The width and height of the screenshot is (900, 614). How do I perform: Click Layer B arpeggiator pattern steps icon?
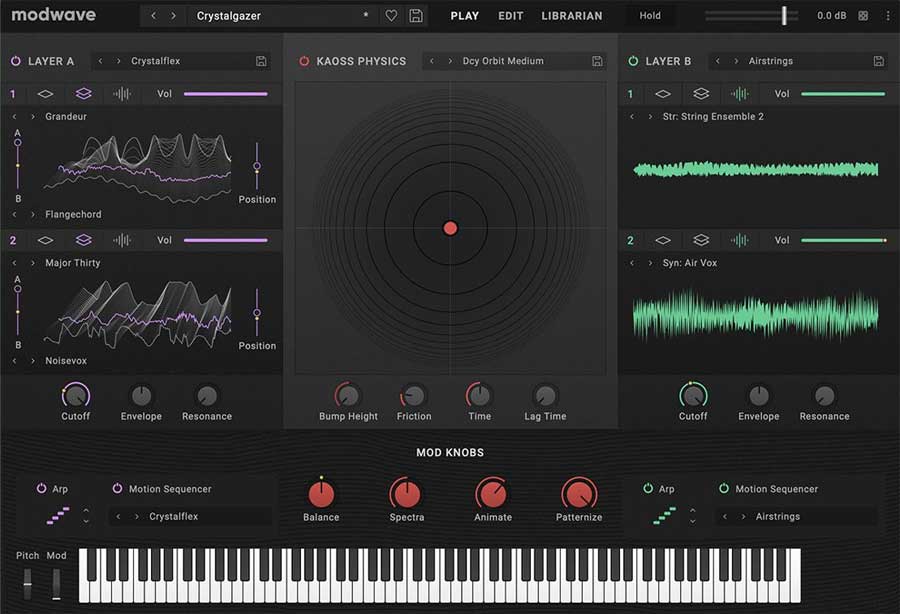[665, 515]
